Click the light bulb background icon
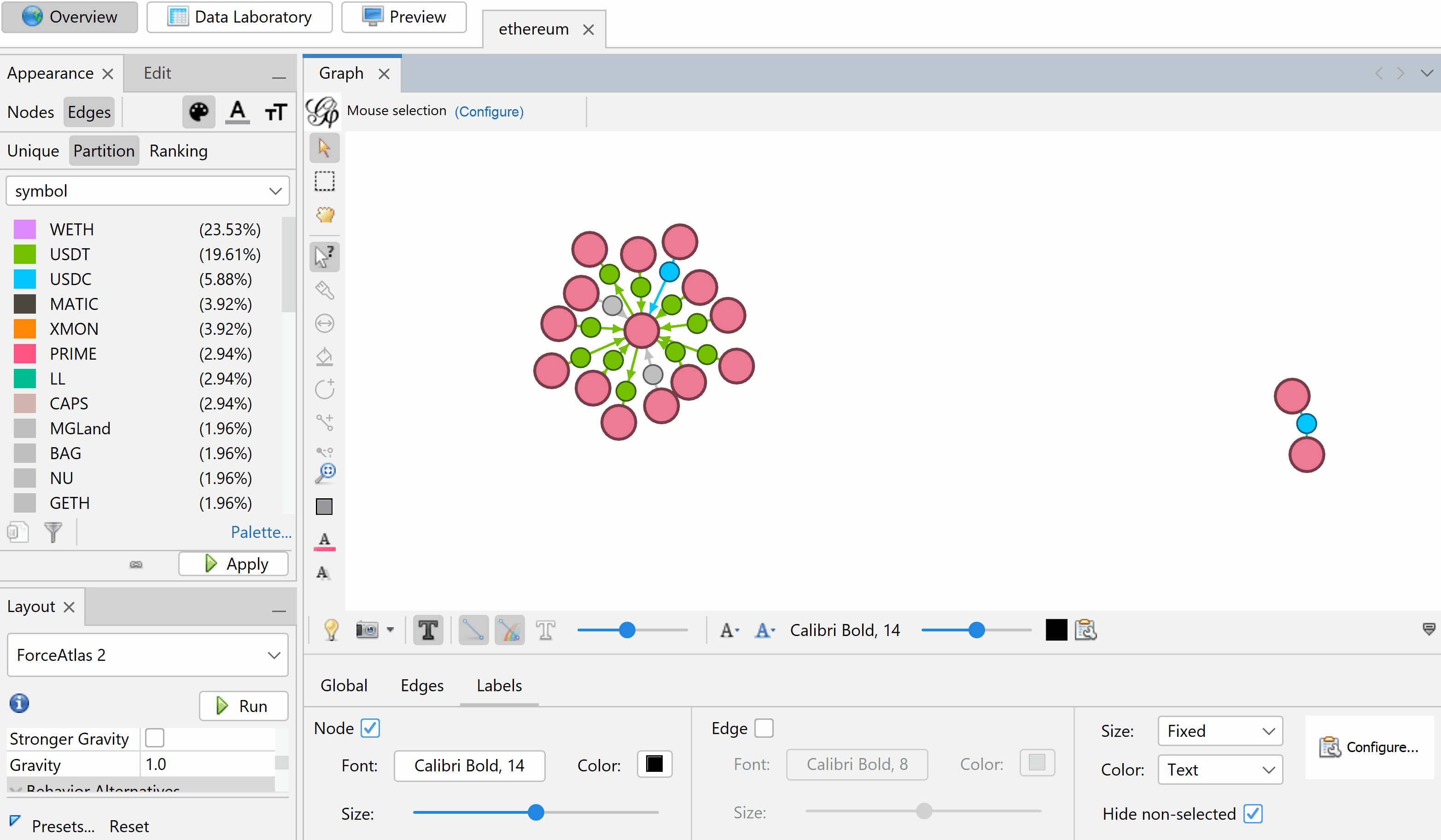This screenshot has height=840, width=1441. coord(331,630)
